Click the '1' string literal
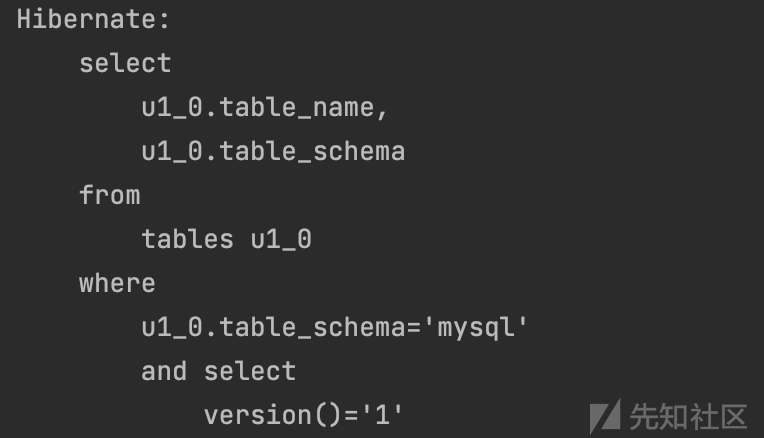 pyautogui.click(x=382, y=415)
